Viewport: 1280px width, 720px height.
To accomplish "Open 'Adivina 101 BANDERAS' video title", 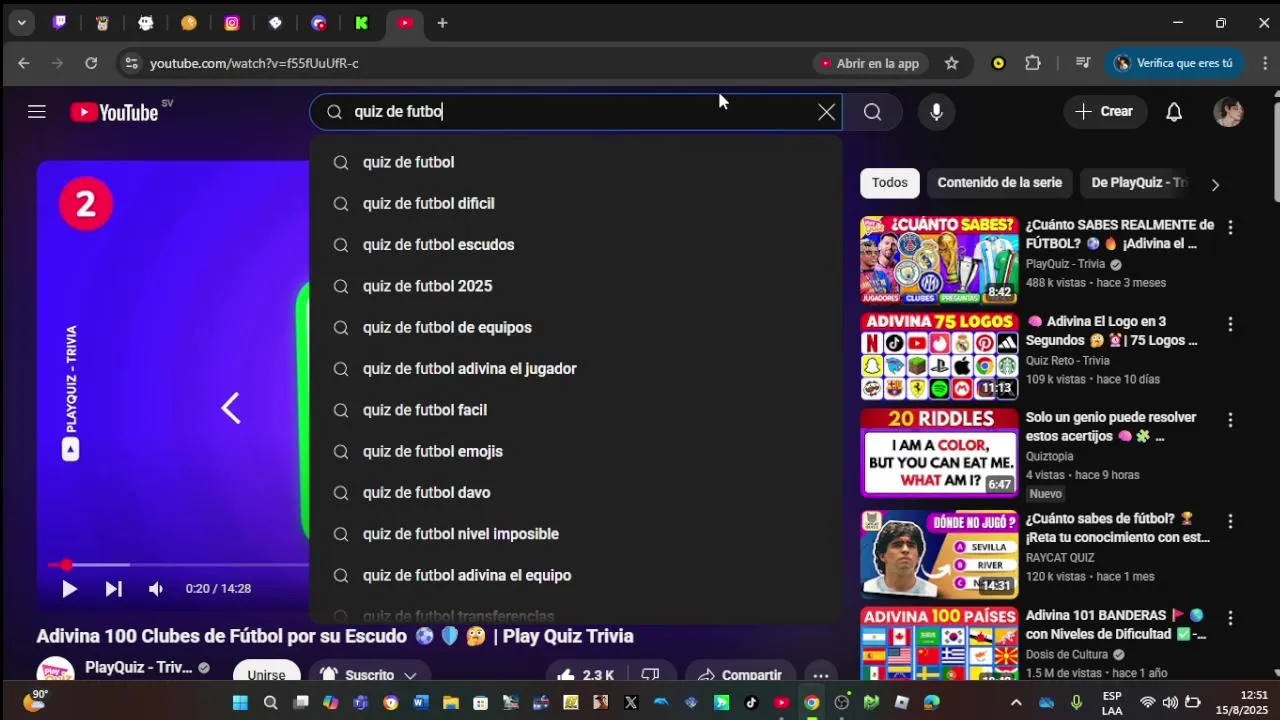I will [x=1115, y=625].
